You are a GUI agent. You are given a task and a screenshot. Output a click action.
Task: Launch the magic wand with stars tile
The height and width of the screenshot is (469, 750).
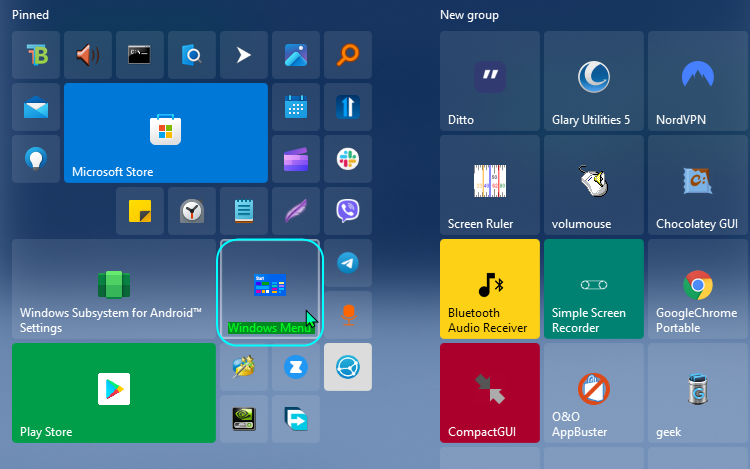(x=244, y=367)
